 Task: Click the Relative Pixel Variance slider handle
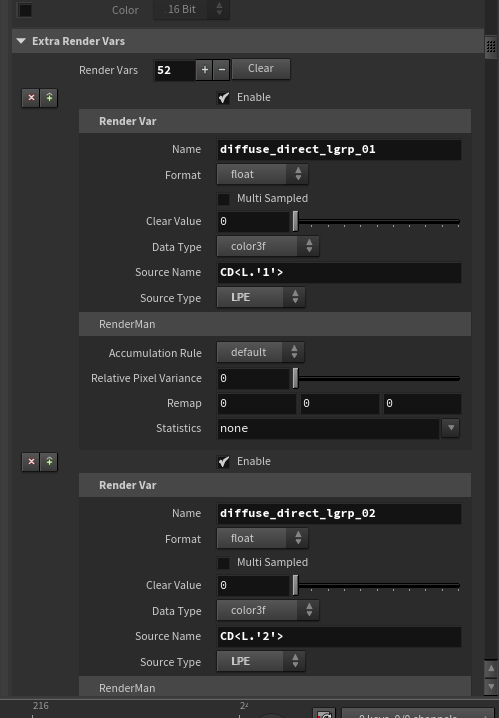point(295,378)
